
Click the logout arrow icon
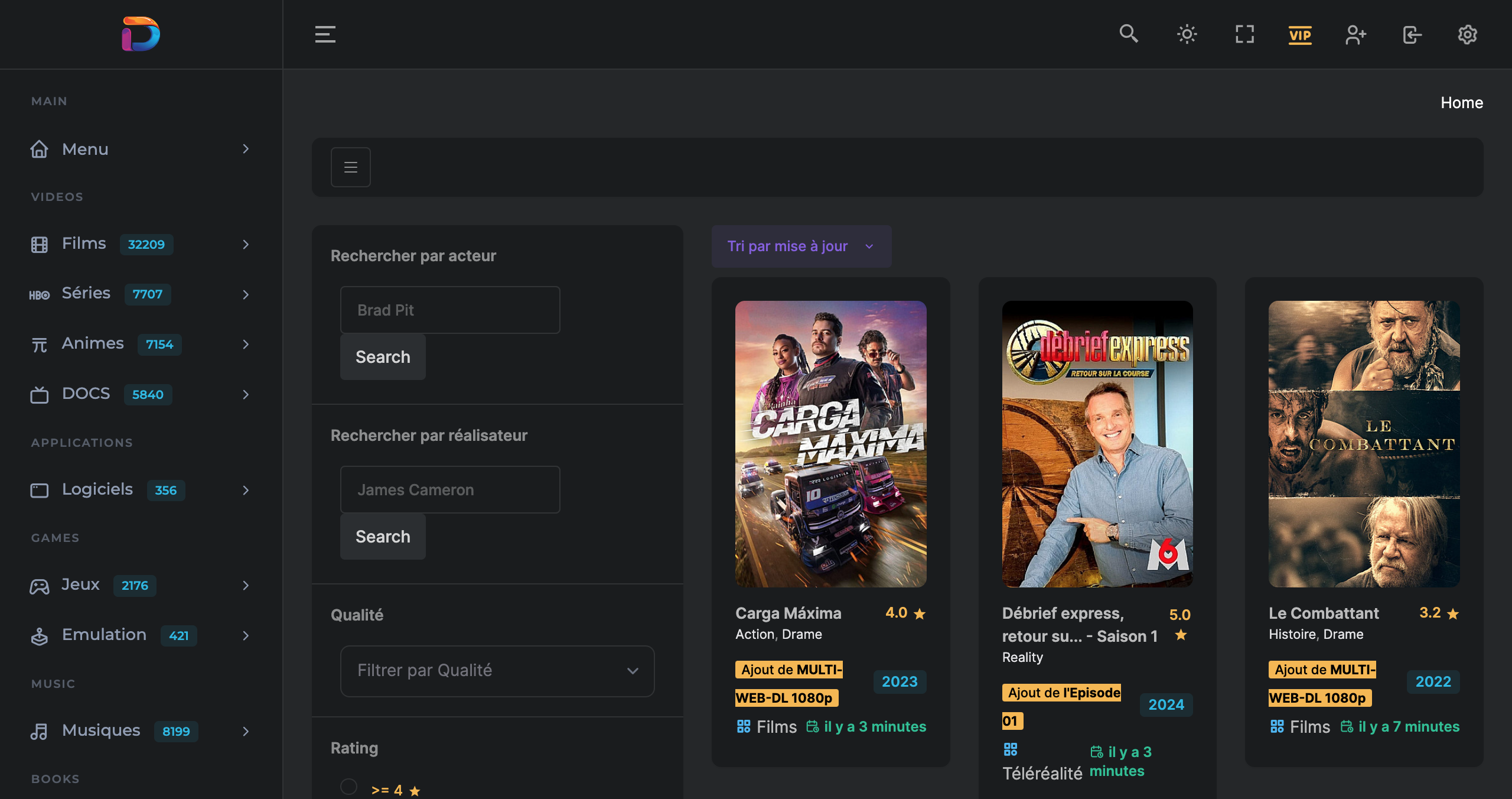[x=1412, y=34]
